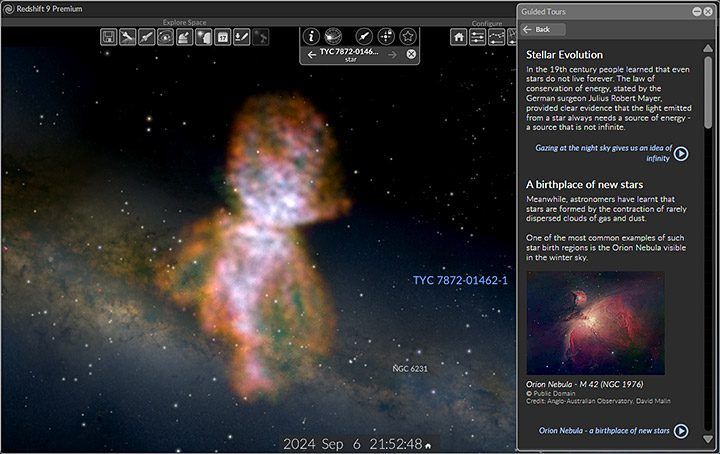Dismiss the TYC 7872 object panel
The image size is (720, 454).
coord(411,54)
